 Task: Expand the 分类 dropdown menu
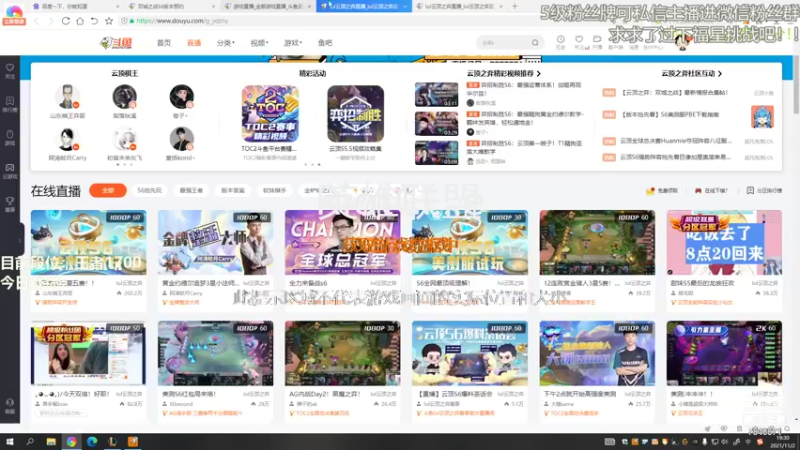click(x=226, y=43)
